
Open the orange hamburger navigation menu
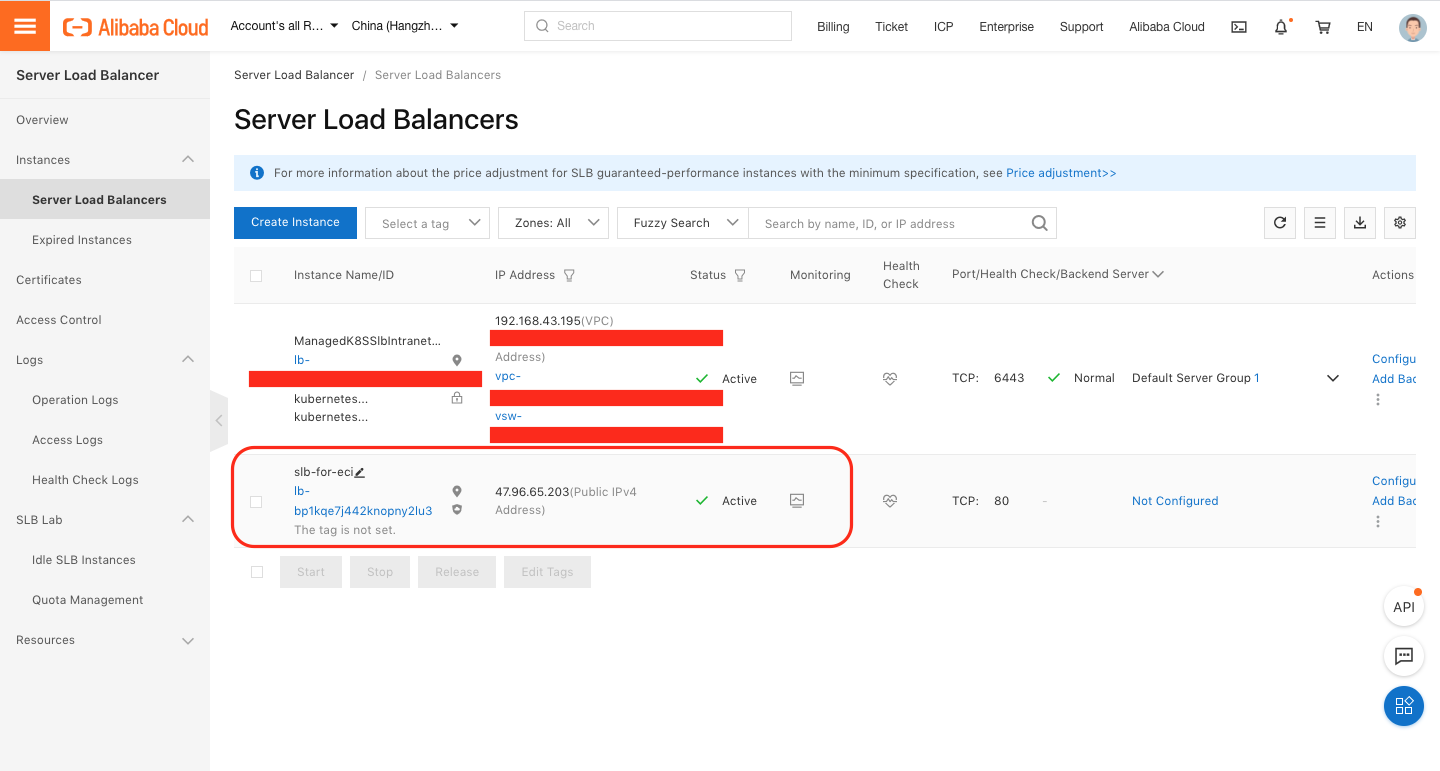tap(25, 26)
